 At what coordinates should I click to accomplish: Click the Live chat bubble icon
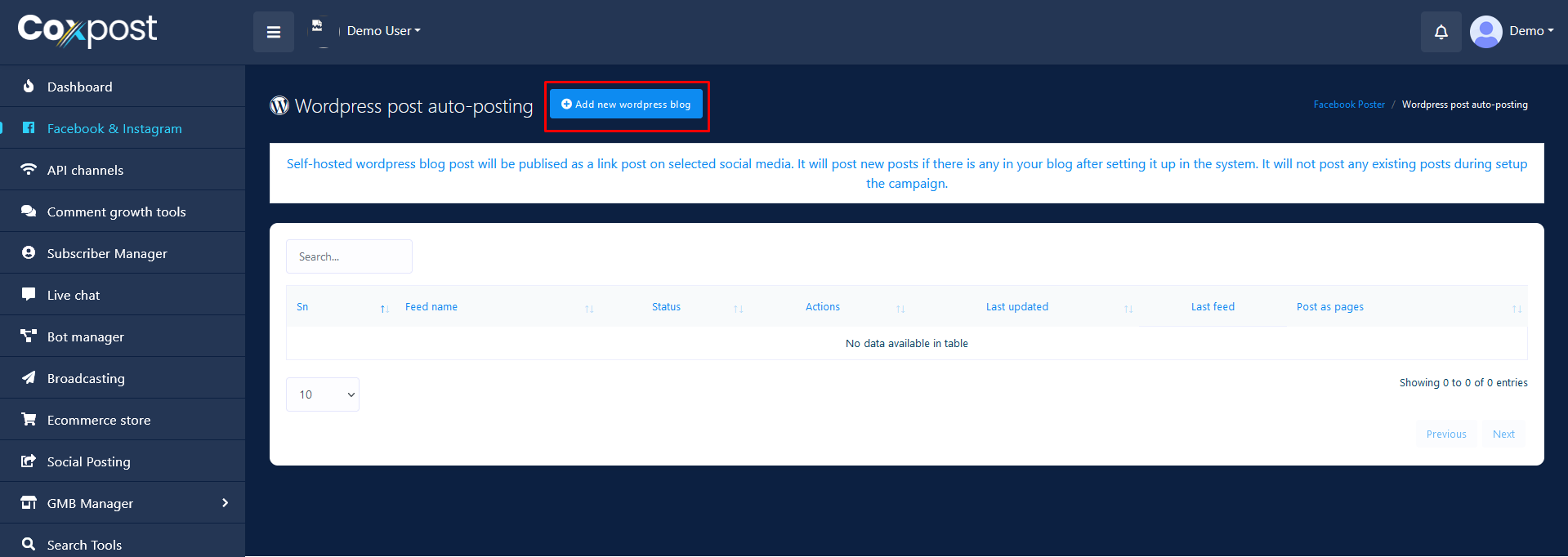click(x=29, y=294)
